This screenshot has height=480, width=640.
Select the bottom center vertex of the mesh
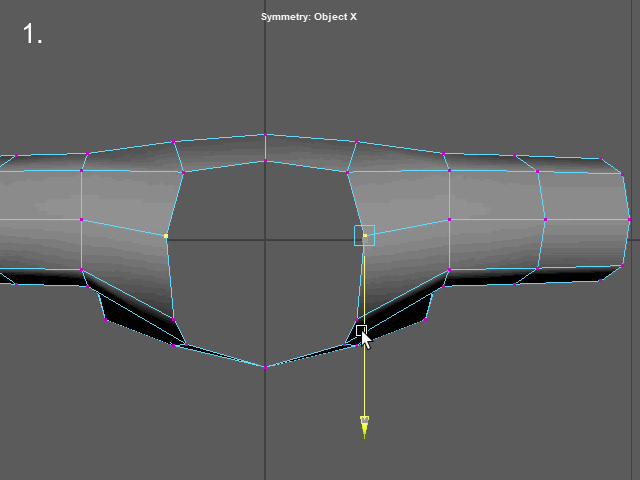[265, 367]
